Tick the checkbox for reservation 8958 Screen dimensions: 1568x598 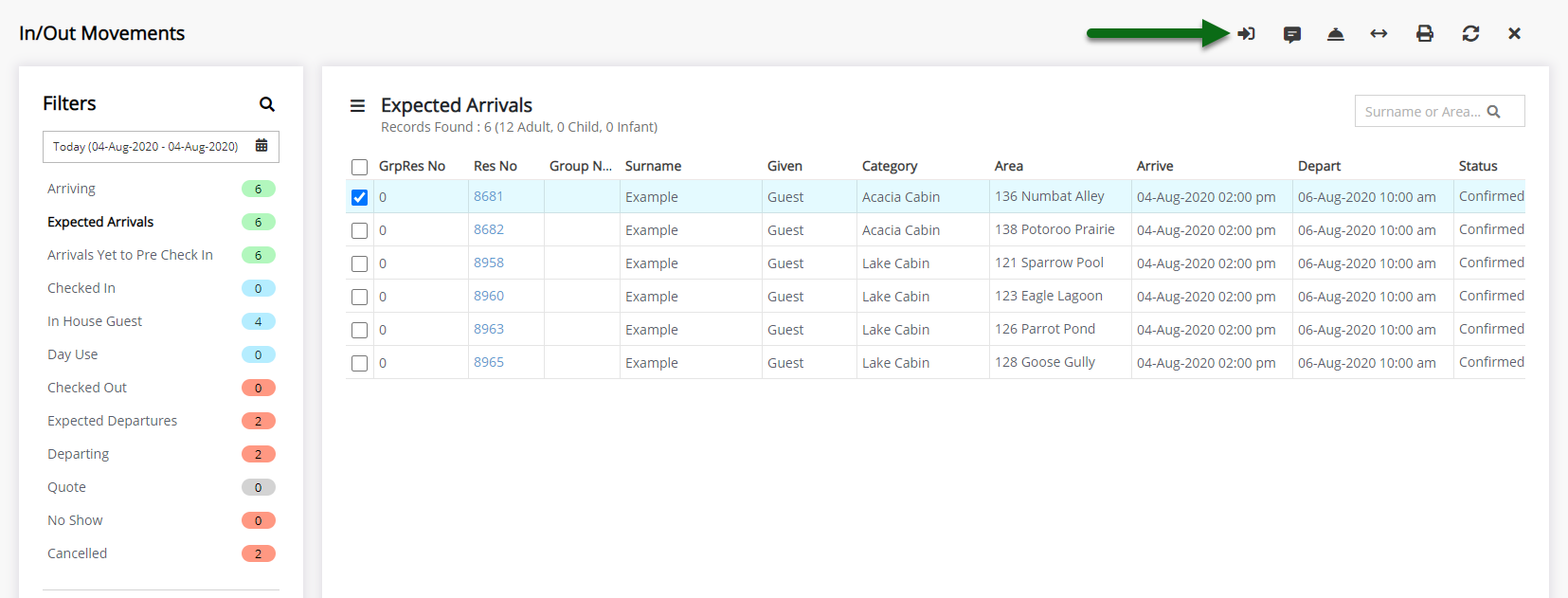(359, 263)
